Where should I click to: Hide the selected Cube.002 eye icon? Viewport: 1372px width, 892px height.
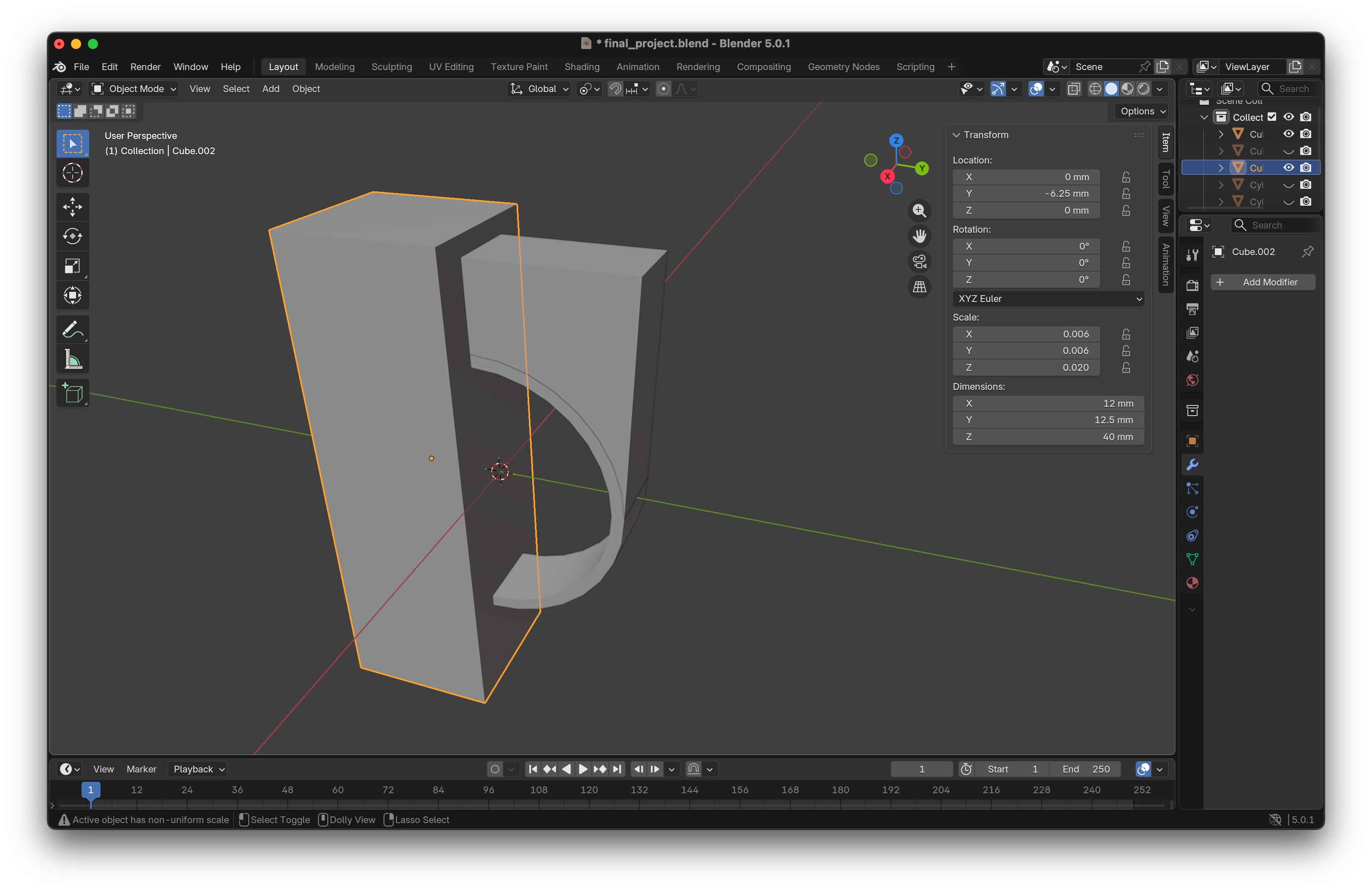pyautogui.click(x=1288, y=168)
